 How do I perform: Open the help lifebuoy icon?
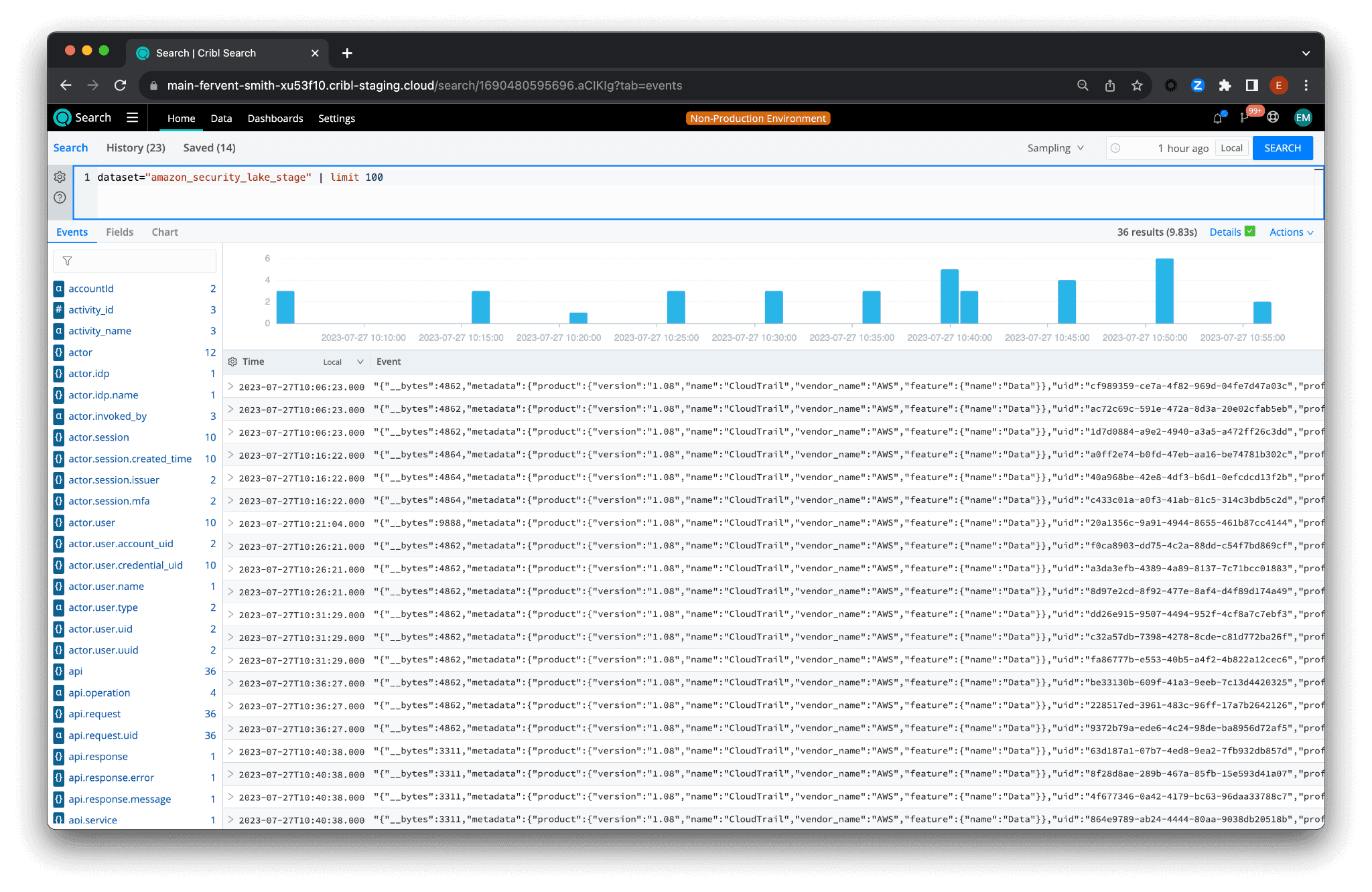(x=1273, y=118)
